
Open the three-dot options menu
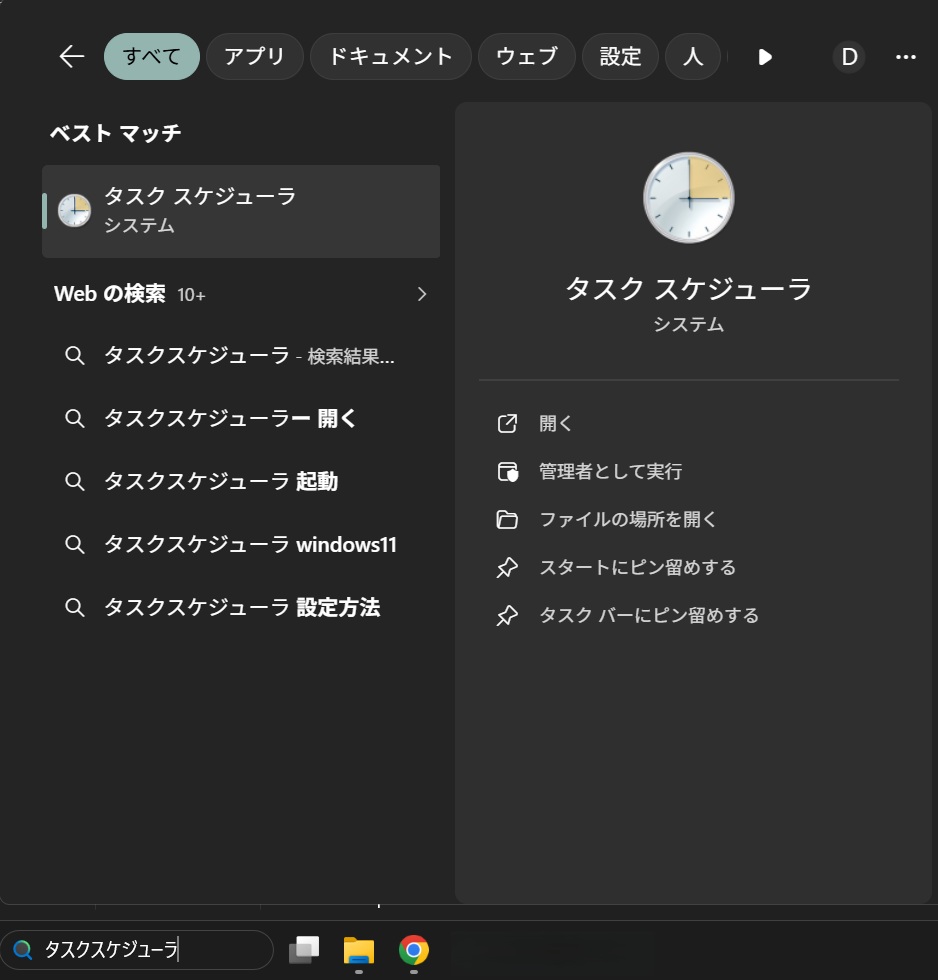click(906, 57)
